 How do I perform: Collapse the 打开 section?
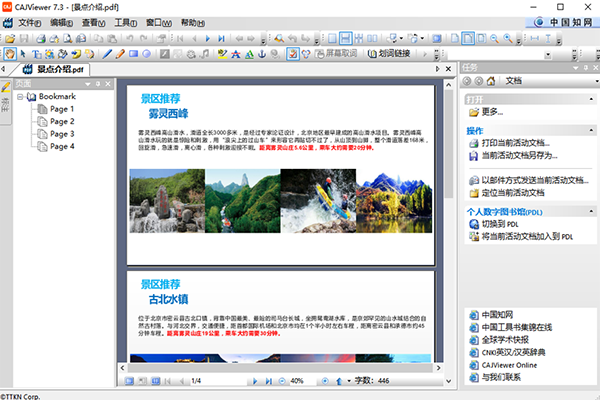pos(591,99)
